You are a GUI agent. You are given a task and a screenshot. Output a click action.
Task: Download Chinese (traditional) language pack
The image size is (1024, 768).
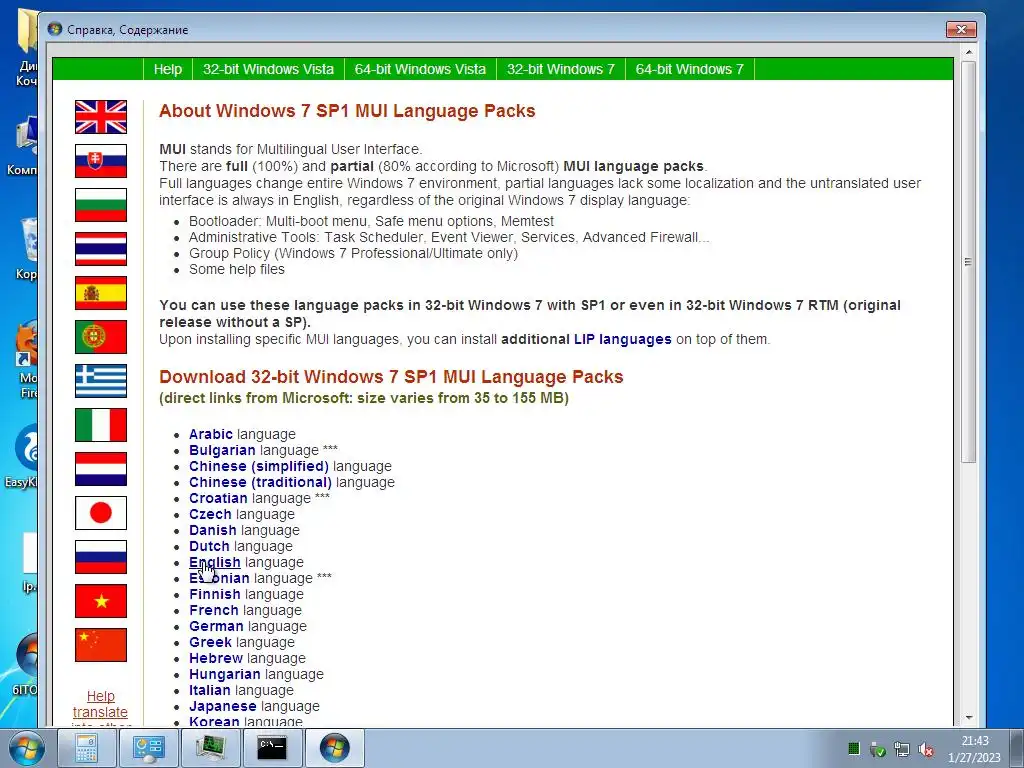pyautogui.click(x=260, y=482)
